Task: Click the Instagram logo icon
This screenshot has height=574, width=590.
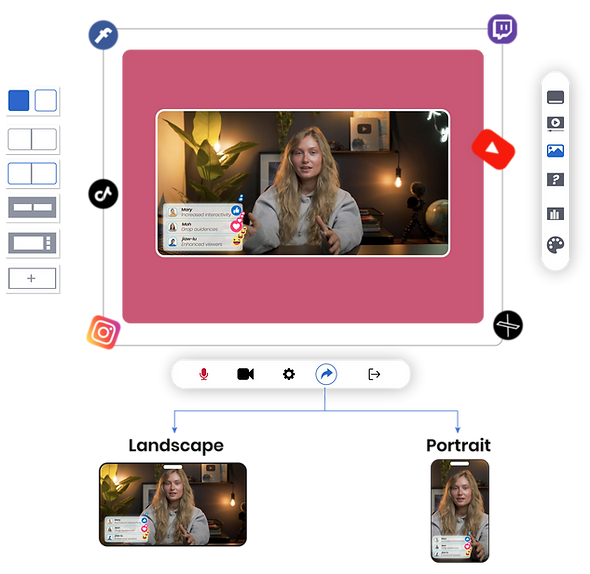Action: [103, 332]
